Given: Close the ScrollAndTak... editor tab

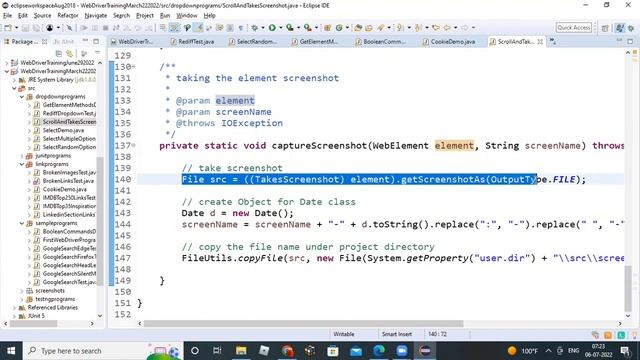Looking at the screenshot, I should [x=540, y=42].
